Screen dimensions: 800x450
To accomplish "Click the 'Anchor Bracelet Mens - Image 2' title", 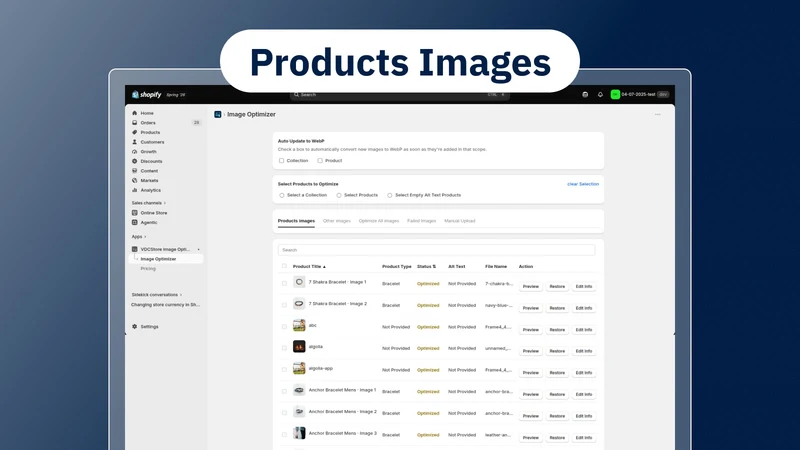I will pyautogui.click(x=342, y=411).
